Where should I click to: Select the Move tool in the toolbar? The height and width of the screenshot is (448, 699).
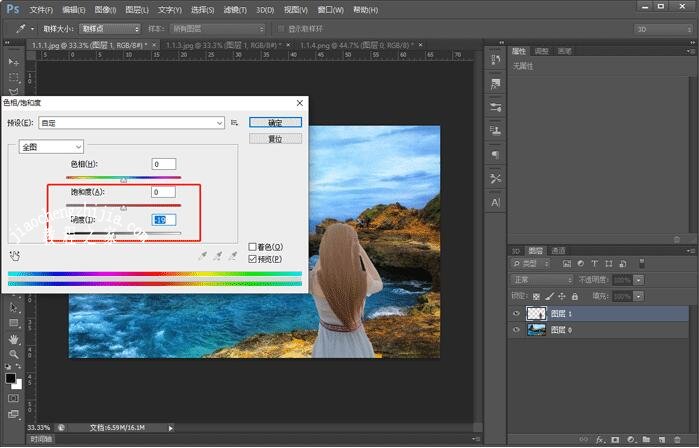coord(14,62)
